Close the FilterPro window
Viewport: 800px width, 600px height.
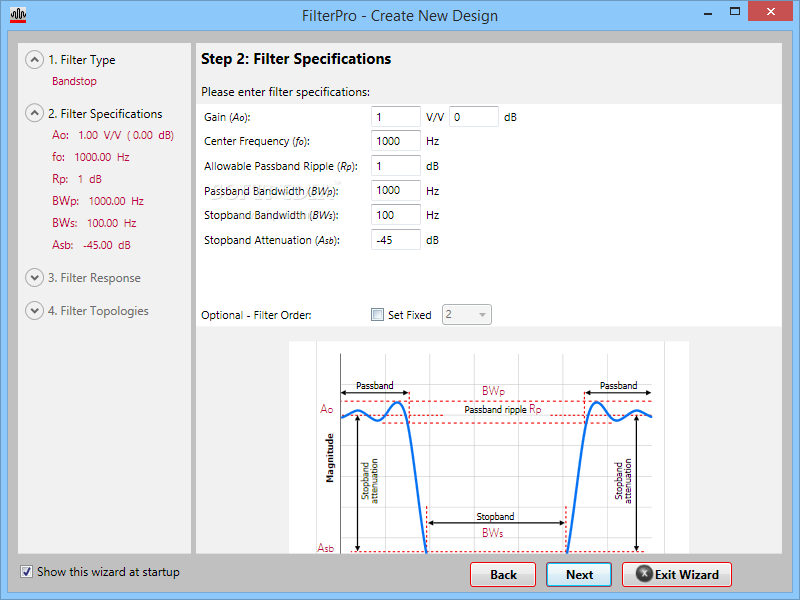pos(770,11)
